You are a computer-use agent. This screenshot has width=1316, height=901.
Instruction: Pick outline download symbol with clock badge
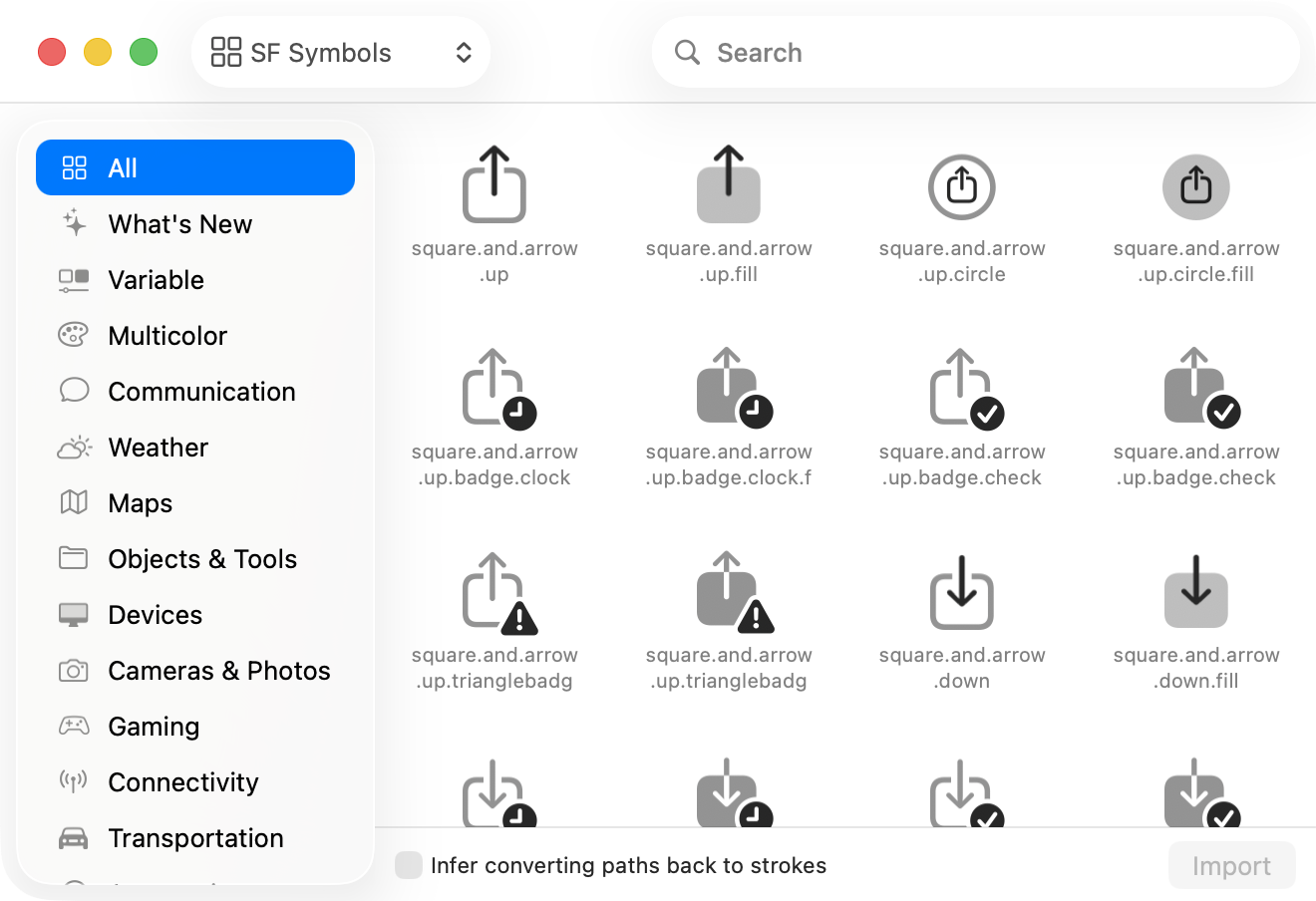pos(498,793)
